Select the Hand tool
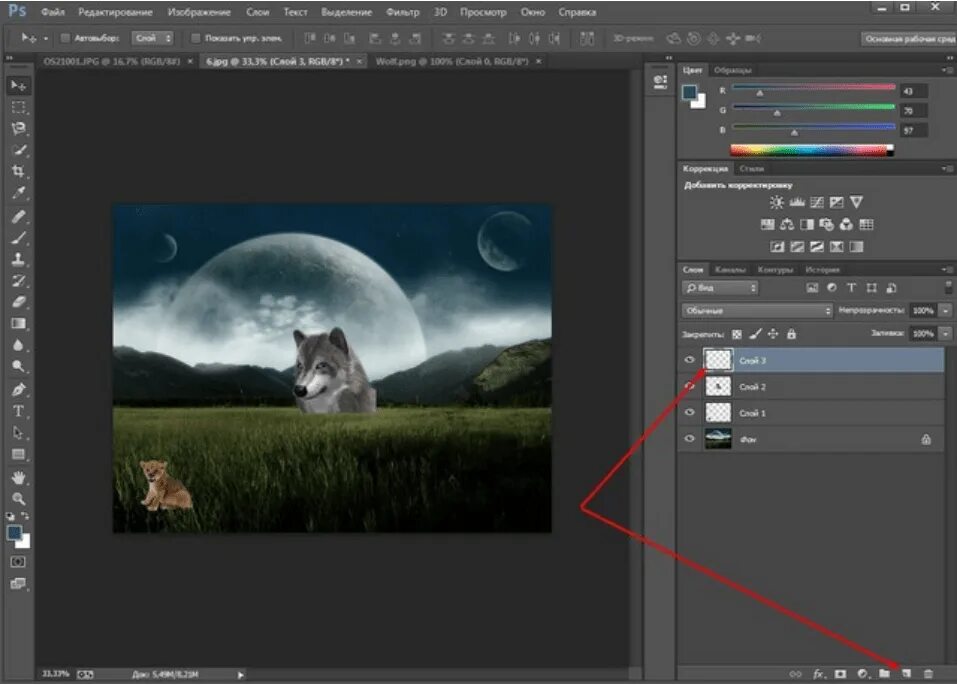Screen dimensions: 957x685 (x=18, y=477)
